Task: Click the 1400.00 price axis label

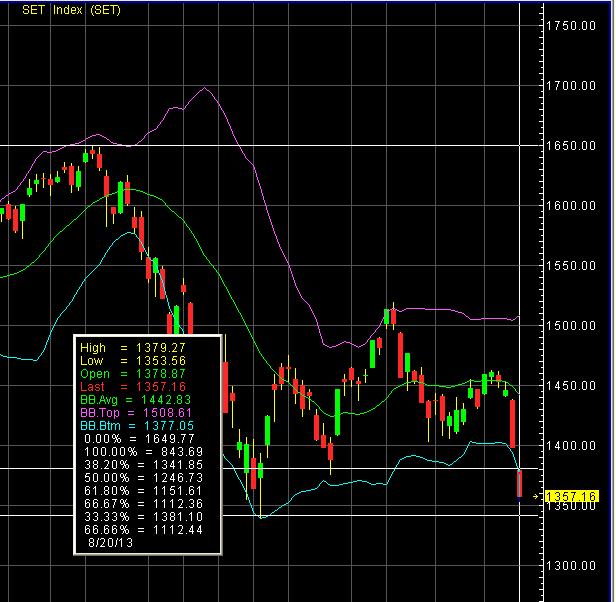Action: (571, 446)
